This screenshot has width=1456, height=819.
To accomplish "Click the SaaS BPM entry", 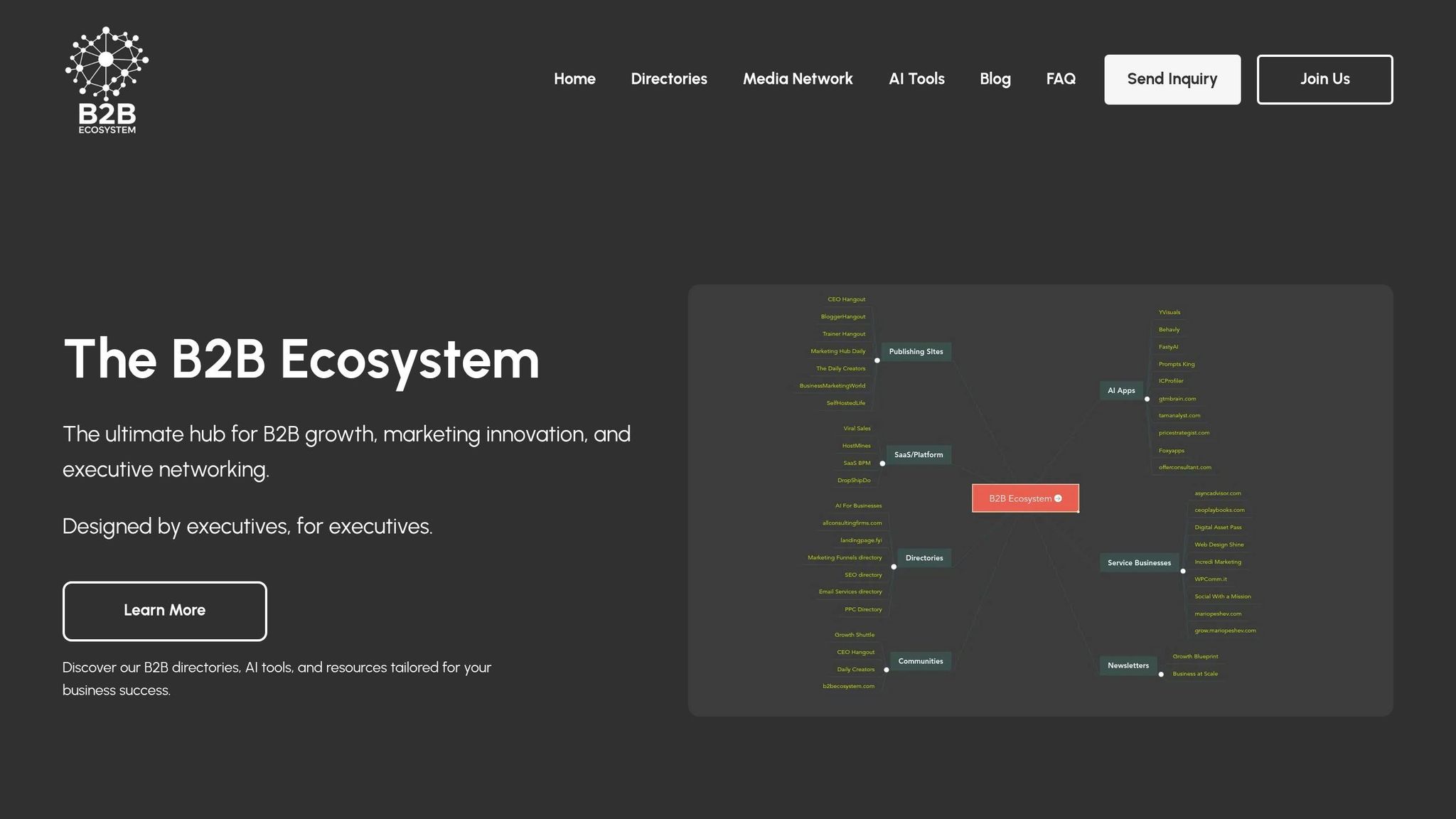I will point(857,463).
